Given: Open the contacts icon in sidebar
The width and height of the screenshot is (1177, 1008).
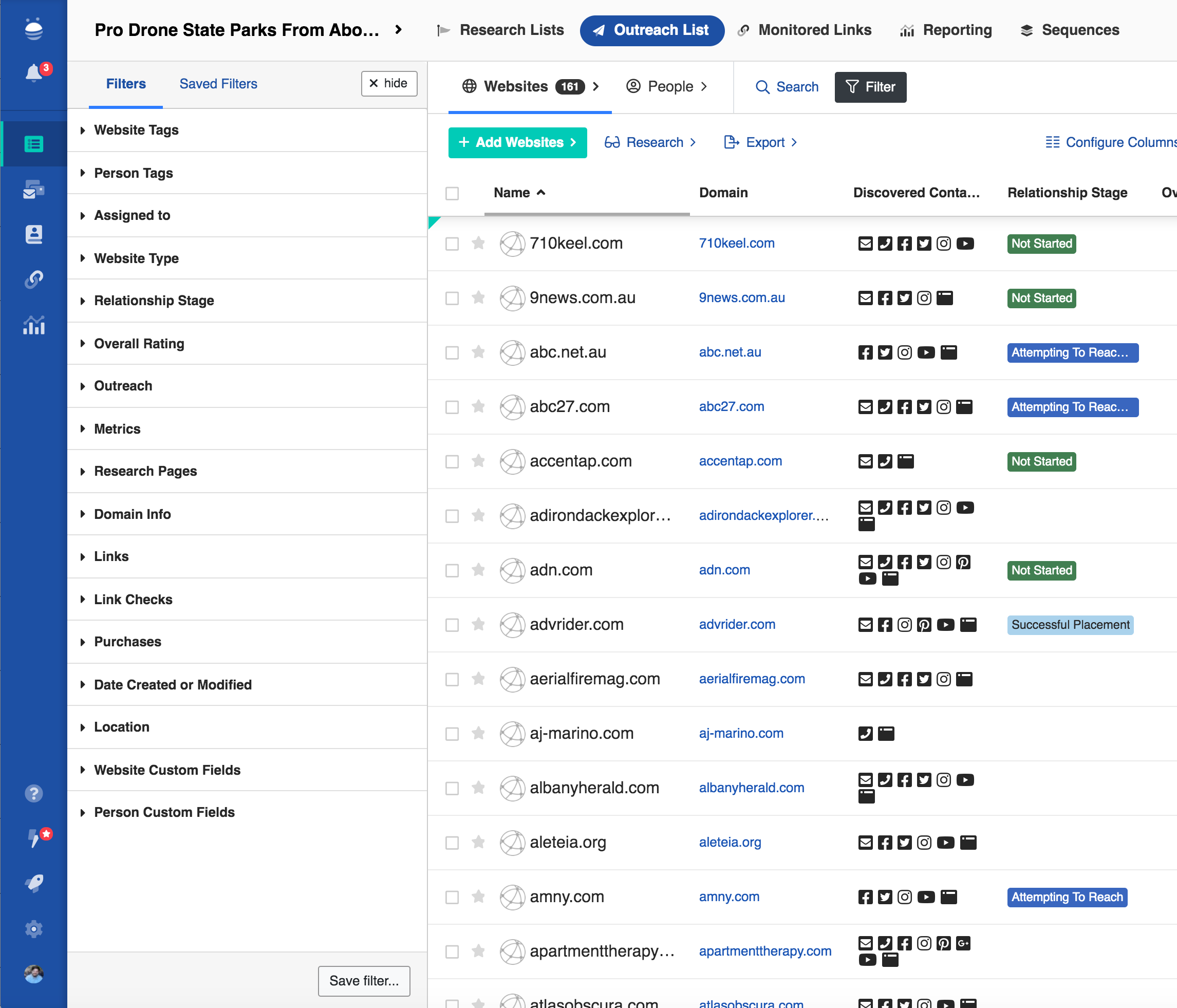Looking at the screenshot, I should point(33,234).
